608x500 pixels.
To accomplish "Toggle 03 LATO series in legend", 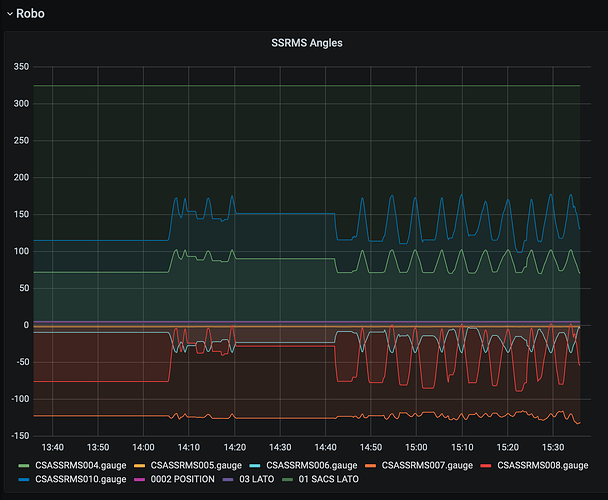I will pos(257,479).
